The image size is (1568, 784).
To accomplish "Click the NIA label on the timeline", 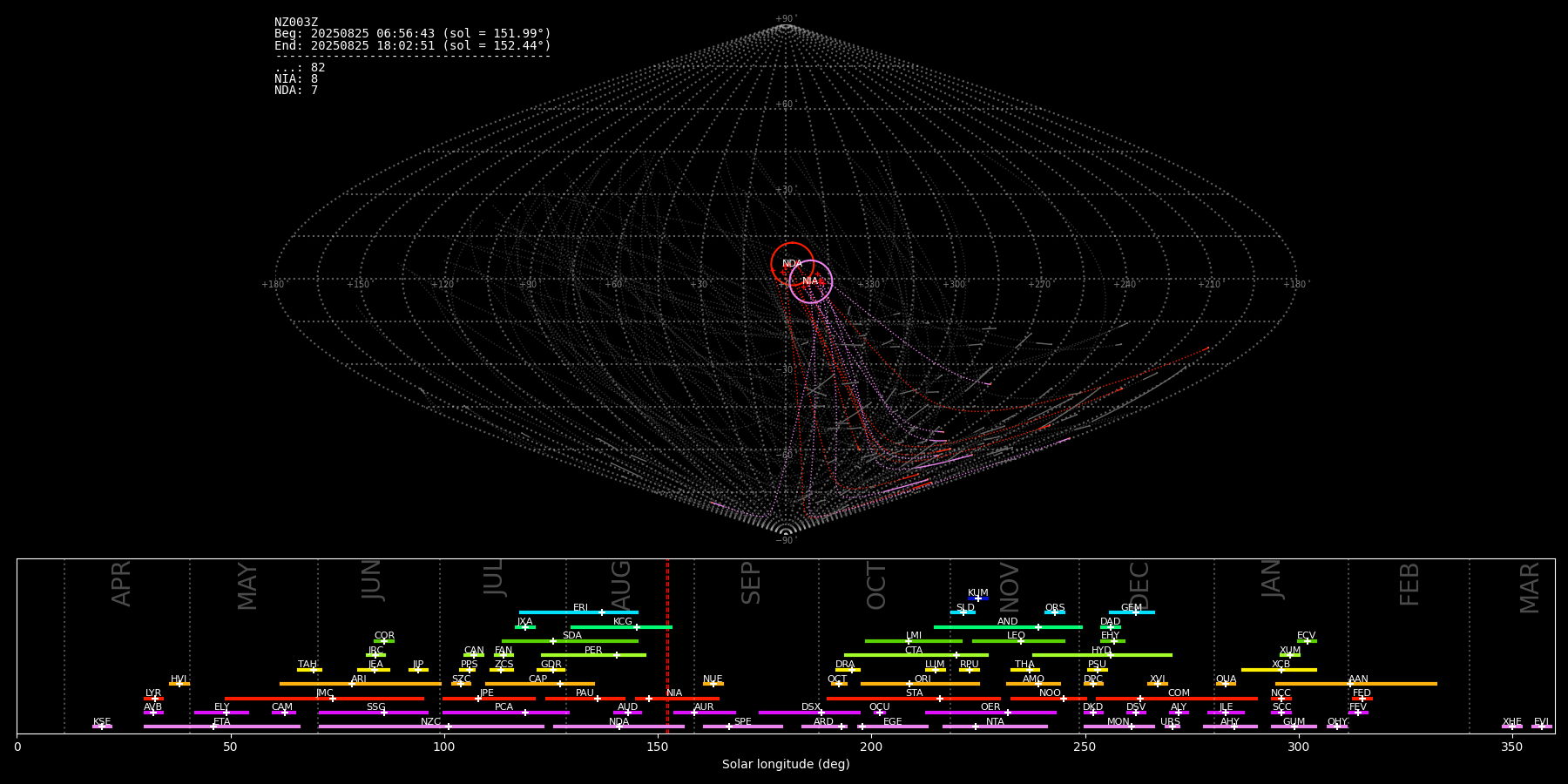I will [x=674, y=693].
